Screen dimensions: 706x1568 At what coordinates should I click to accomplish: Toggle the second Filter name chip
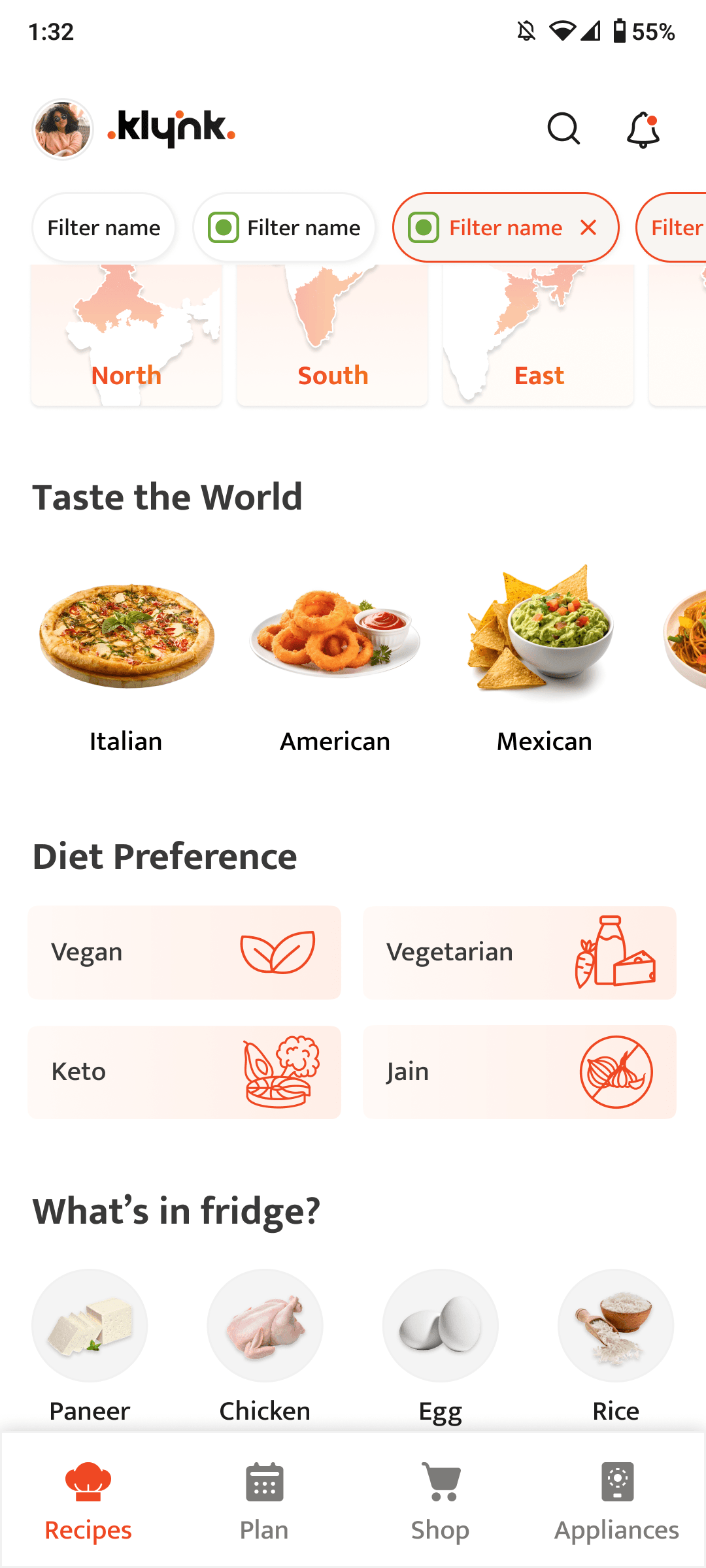(284, 227)
